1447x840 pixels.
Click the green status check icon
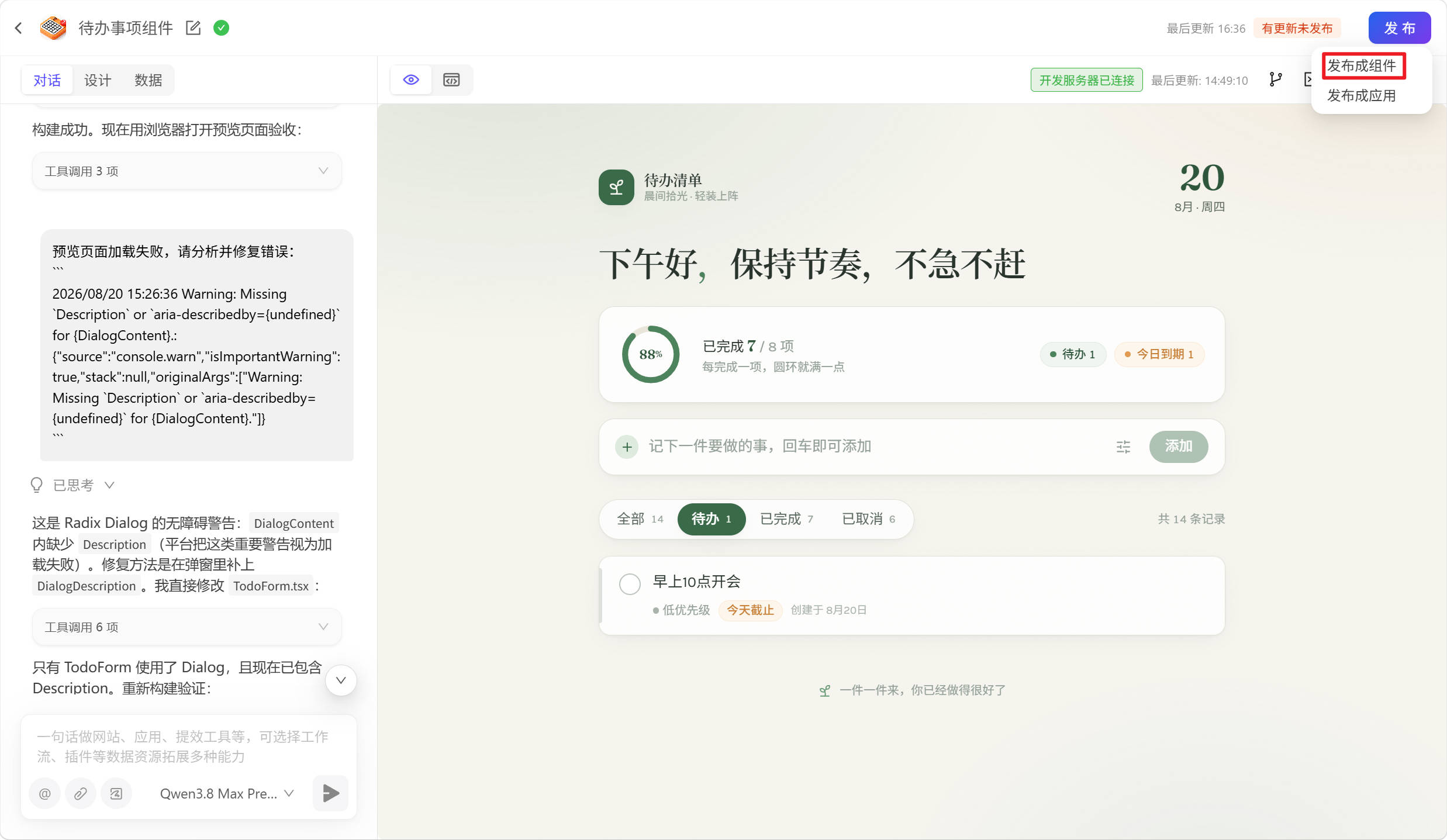(x=222, y=28)
